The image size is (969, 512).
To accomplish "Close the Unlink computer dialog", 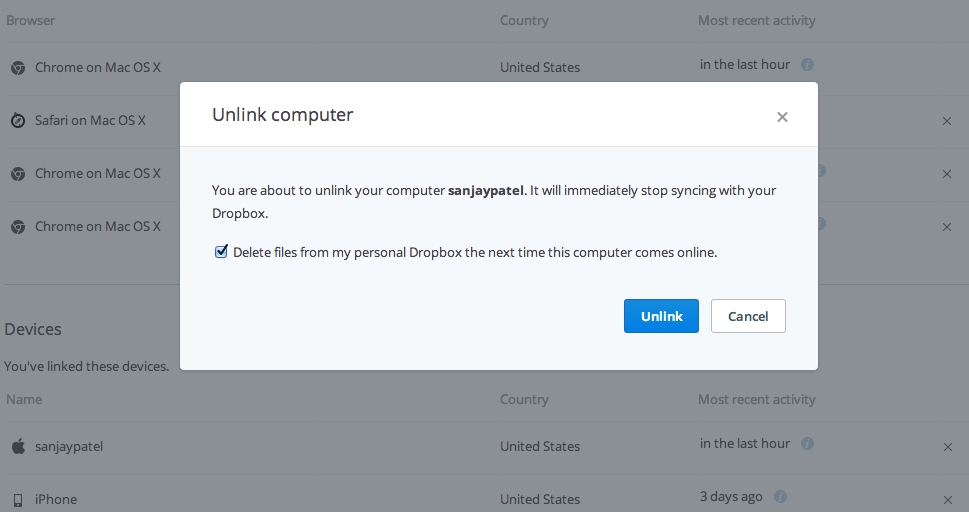I will pos(782,117).
